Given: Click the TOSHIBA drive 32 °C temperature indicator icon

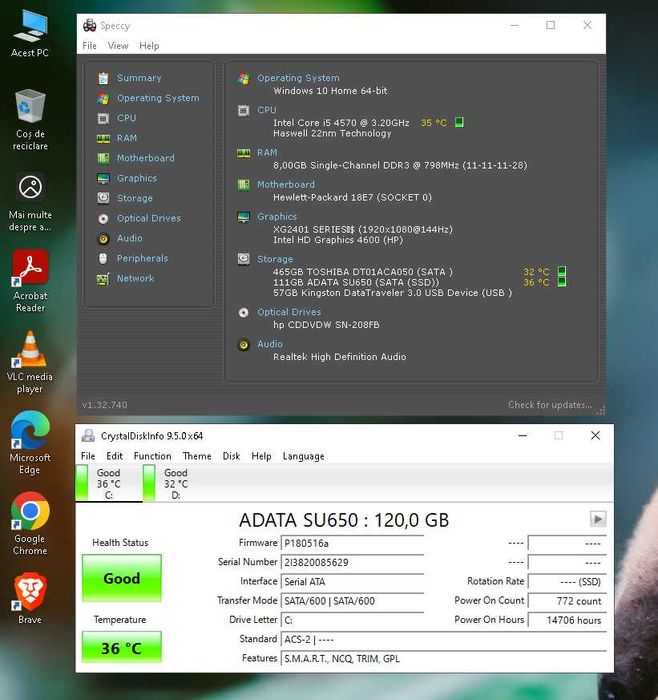Looking at the screenshot, I should [562, 271].
